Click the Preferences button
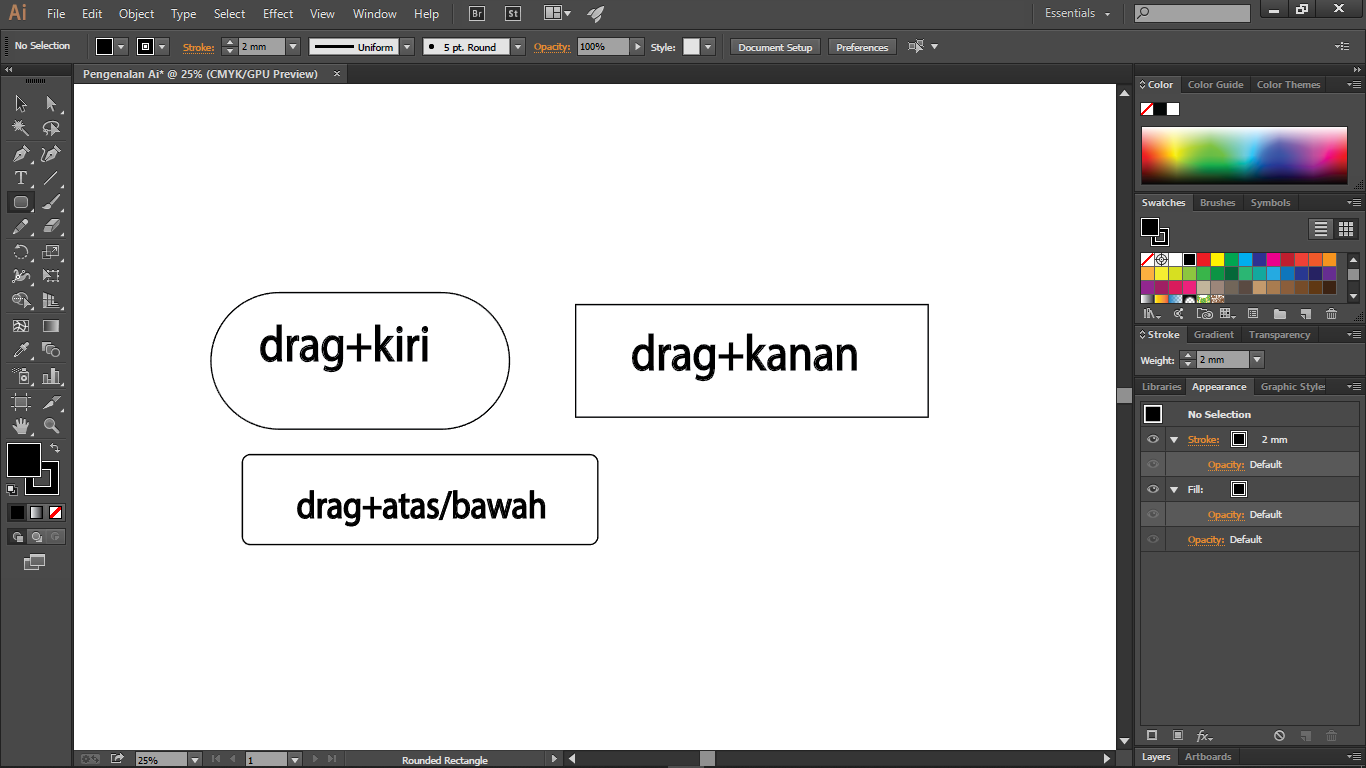The image size is (1366, 768). click(862, 47)
